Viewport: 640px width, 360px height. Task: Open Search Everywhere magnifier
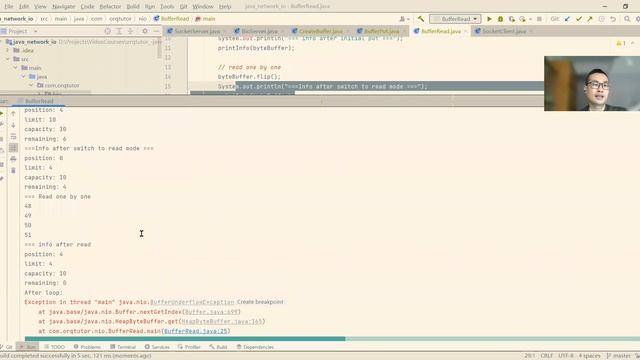pyautogui.click(x=627, y=19)
